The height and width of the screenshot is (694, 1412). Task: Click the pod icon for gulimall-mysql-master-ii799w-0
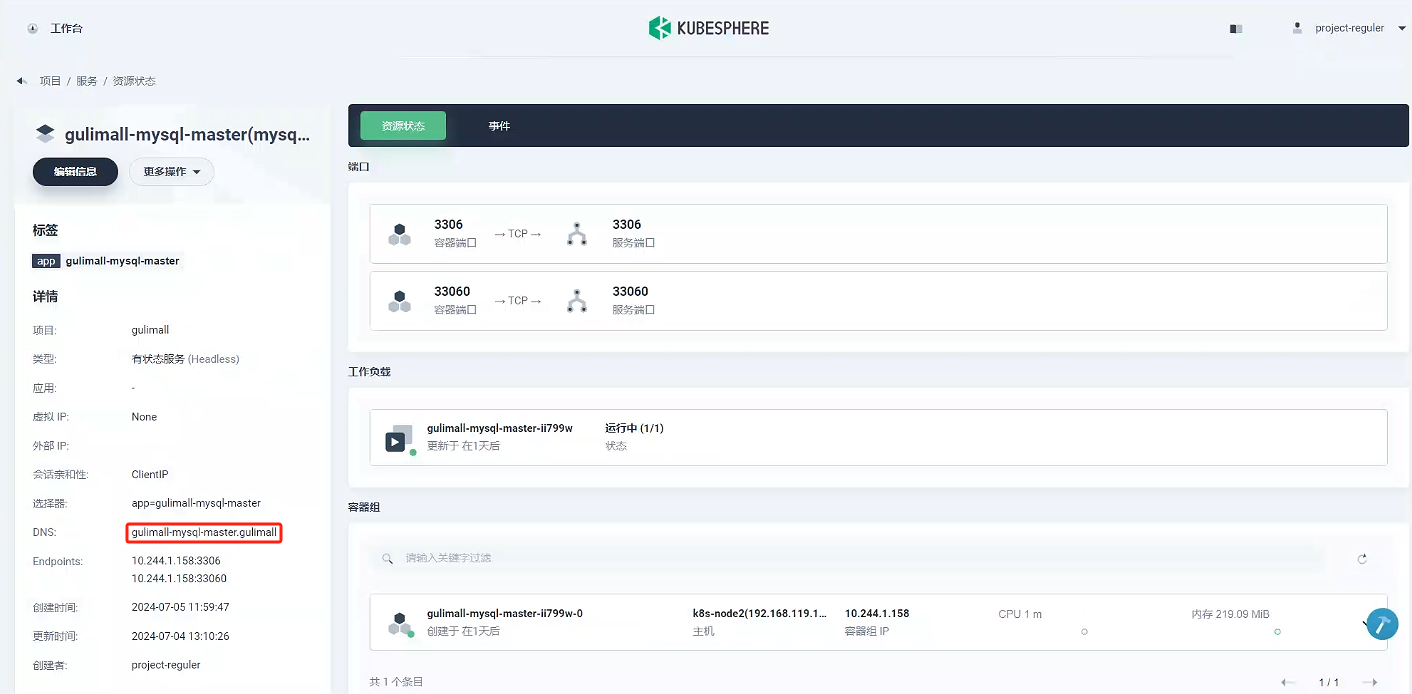pyautogui.click(x=400, y=624)
